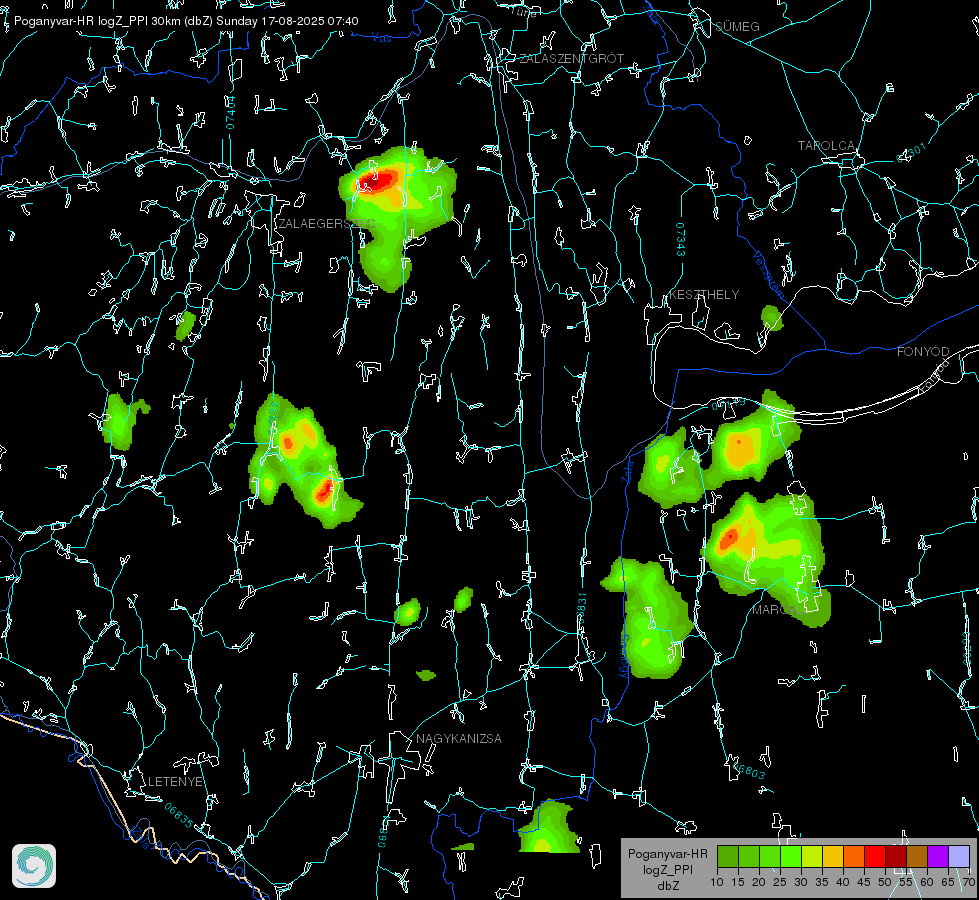Select the 65-70 dBZ lavender swatch
The width and height of the screenshot is (979, 900).
pyautogui.click(x=959, y=856)
